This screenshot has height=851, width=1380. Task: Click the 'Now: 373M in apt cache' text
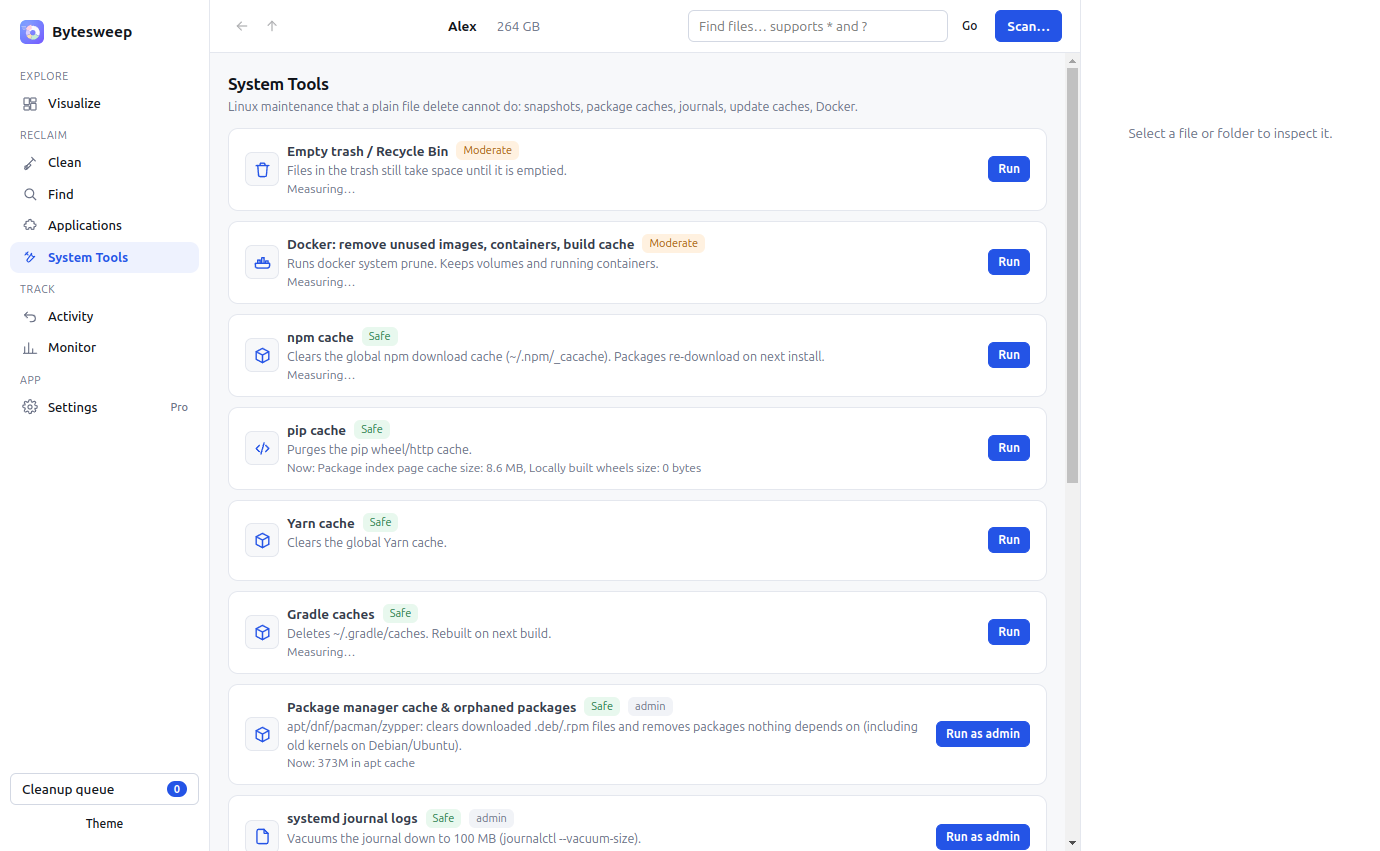tap(351, 763)
